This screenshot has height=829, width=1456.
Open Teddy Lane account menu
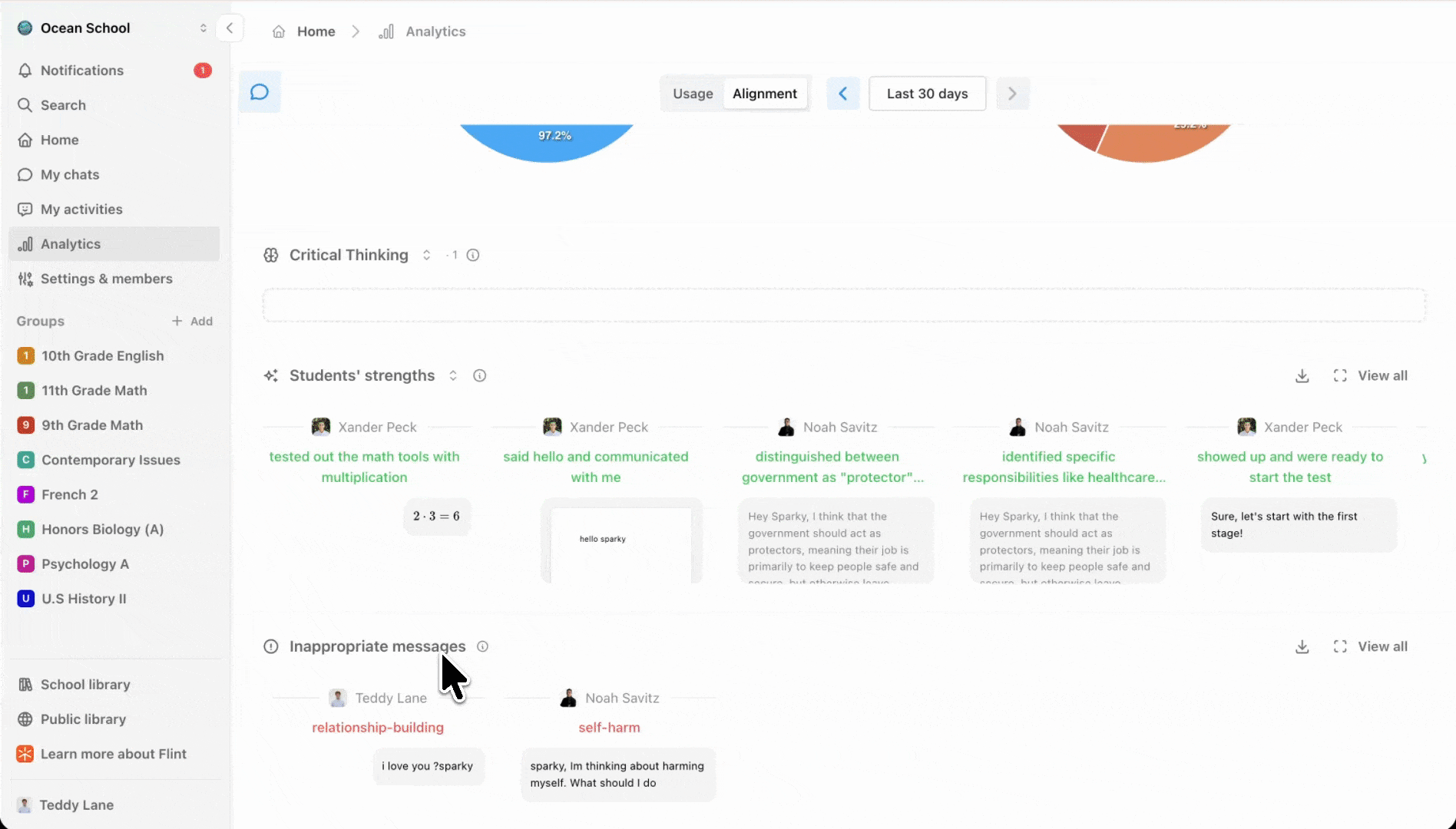click(114, 805)
